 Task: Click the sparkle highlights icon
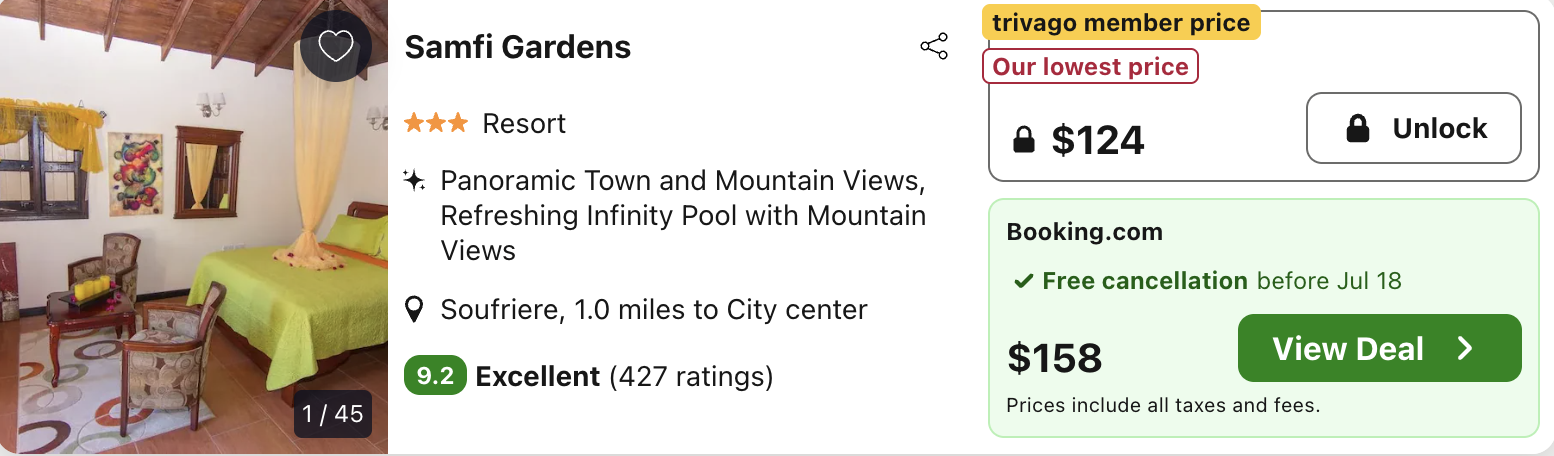coord(414,181)
